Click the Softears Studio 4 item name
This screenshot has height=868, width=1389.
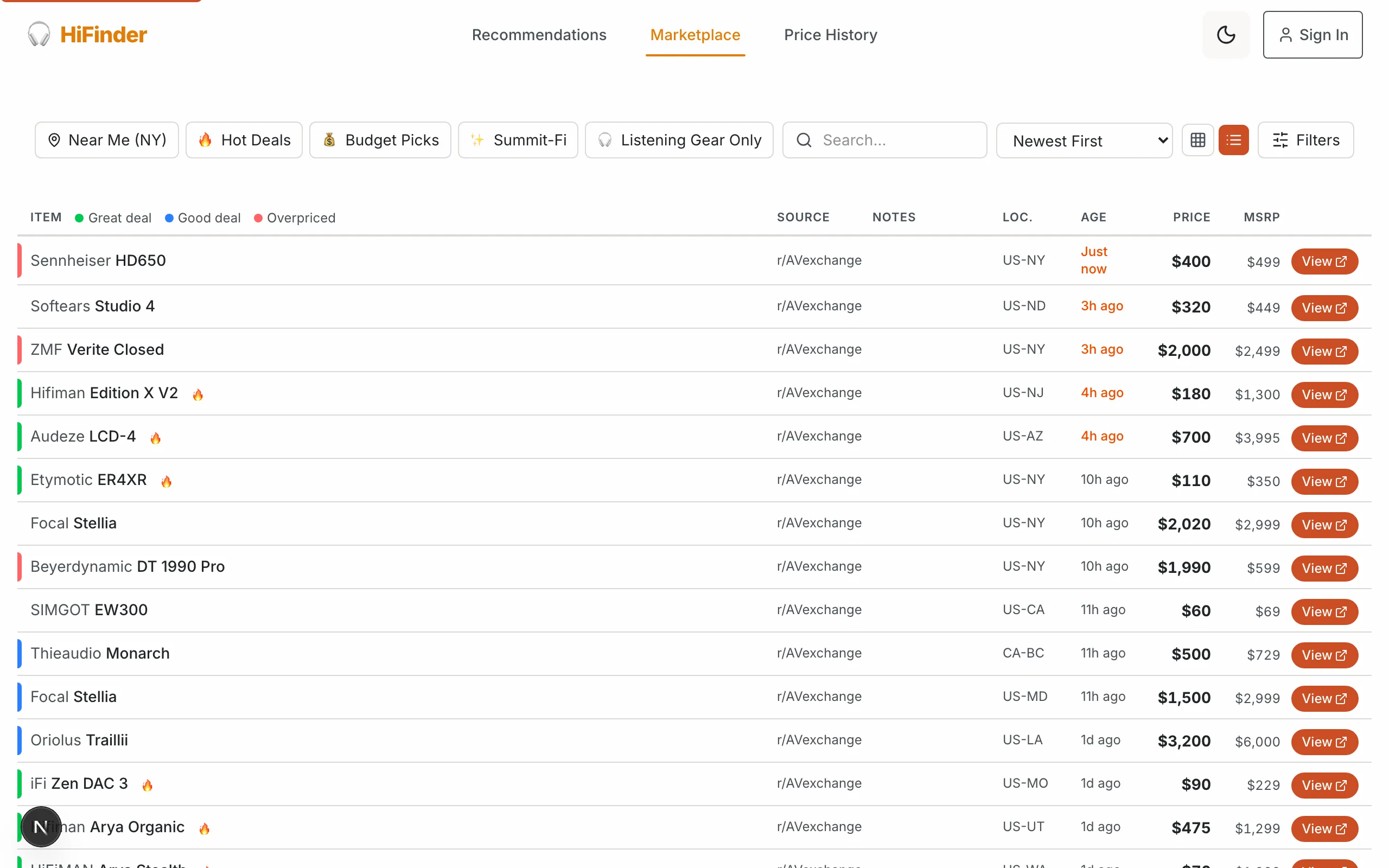pyautogui.click(x=92, y=306)
